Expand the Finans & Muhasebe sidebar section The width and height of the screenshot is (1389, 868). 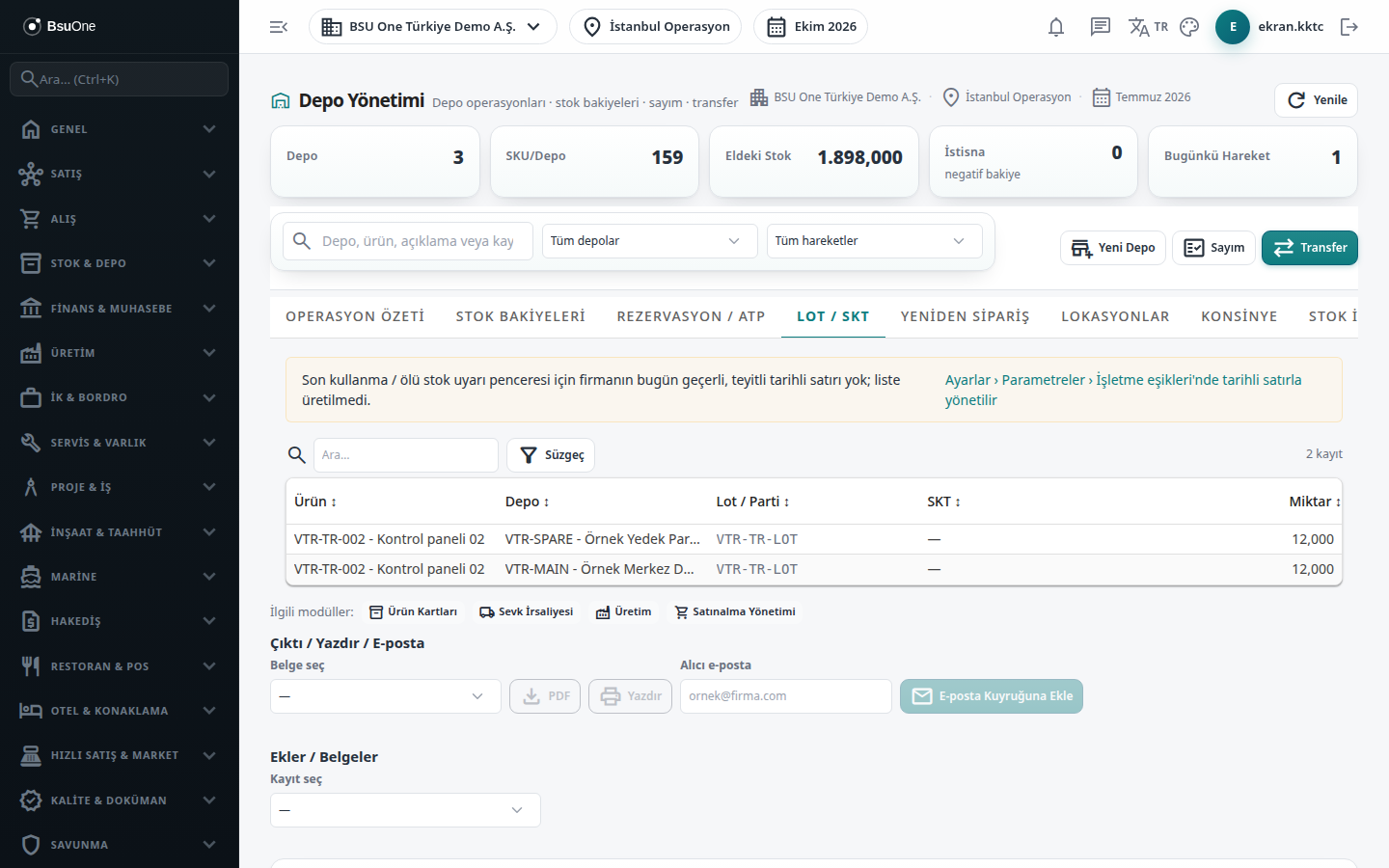(x=120, y=309)
